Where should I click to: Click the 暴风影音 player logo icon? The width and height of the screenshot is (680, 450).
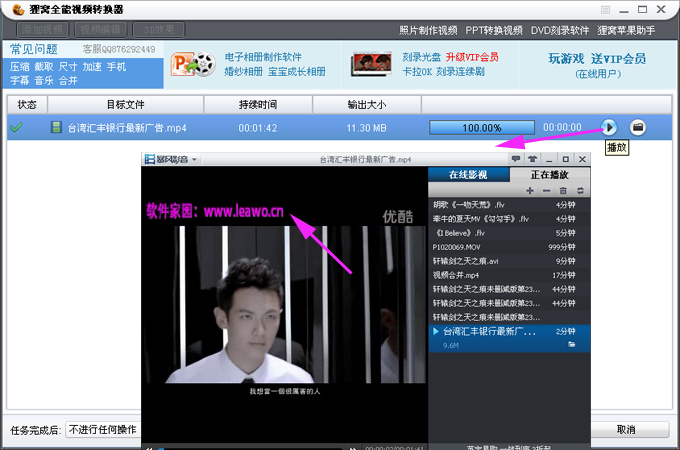(x=150, y=159)
